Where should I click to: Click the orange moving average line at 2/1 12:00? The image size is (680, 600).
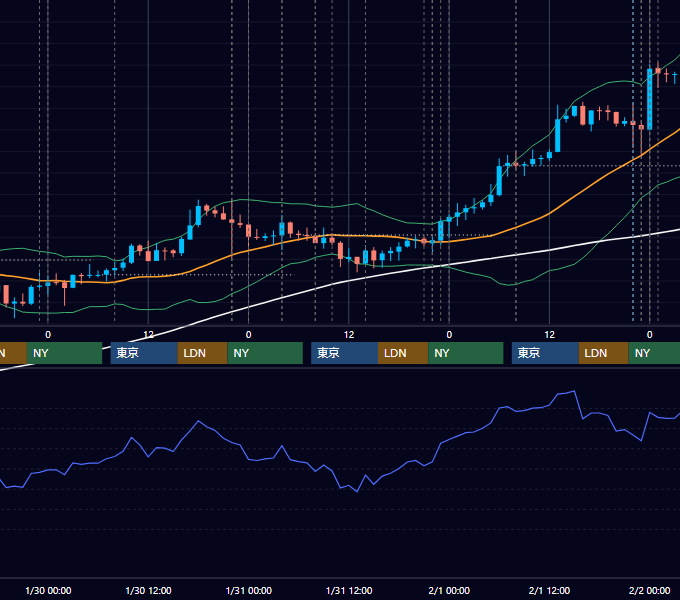tap(549, 213)
